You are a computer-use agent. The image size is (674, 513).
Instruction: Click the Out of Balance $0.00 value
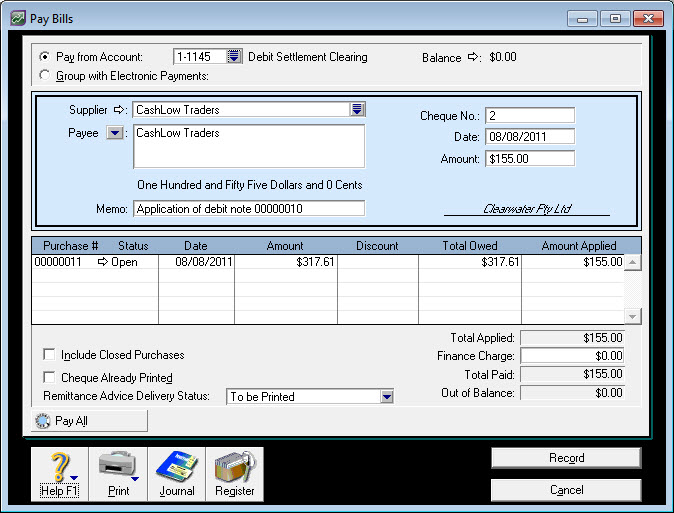(572, 393)
